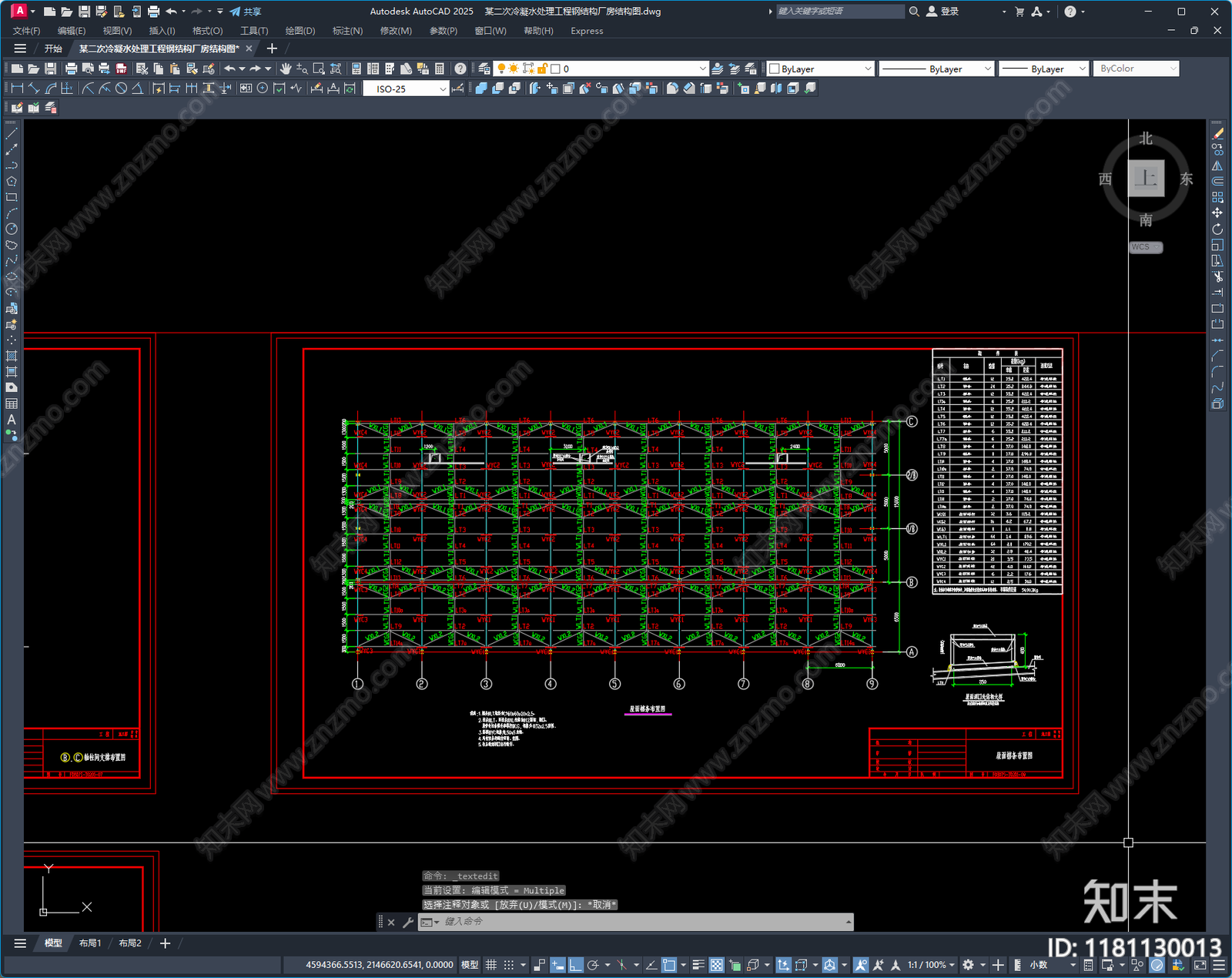Open the ByLayer color control
Viewport: 1232px width, 978px height.
pyautogui.click(x=821, y=69)
